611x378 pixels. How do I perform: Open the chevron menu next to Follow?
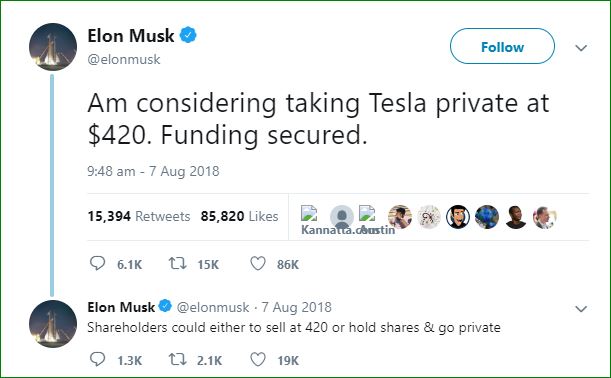(581, 48)
